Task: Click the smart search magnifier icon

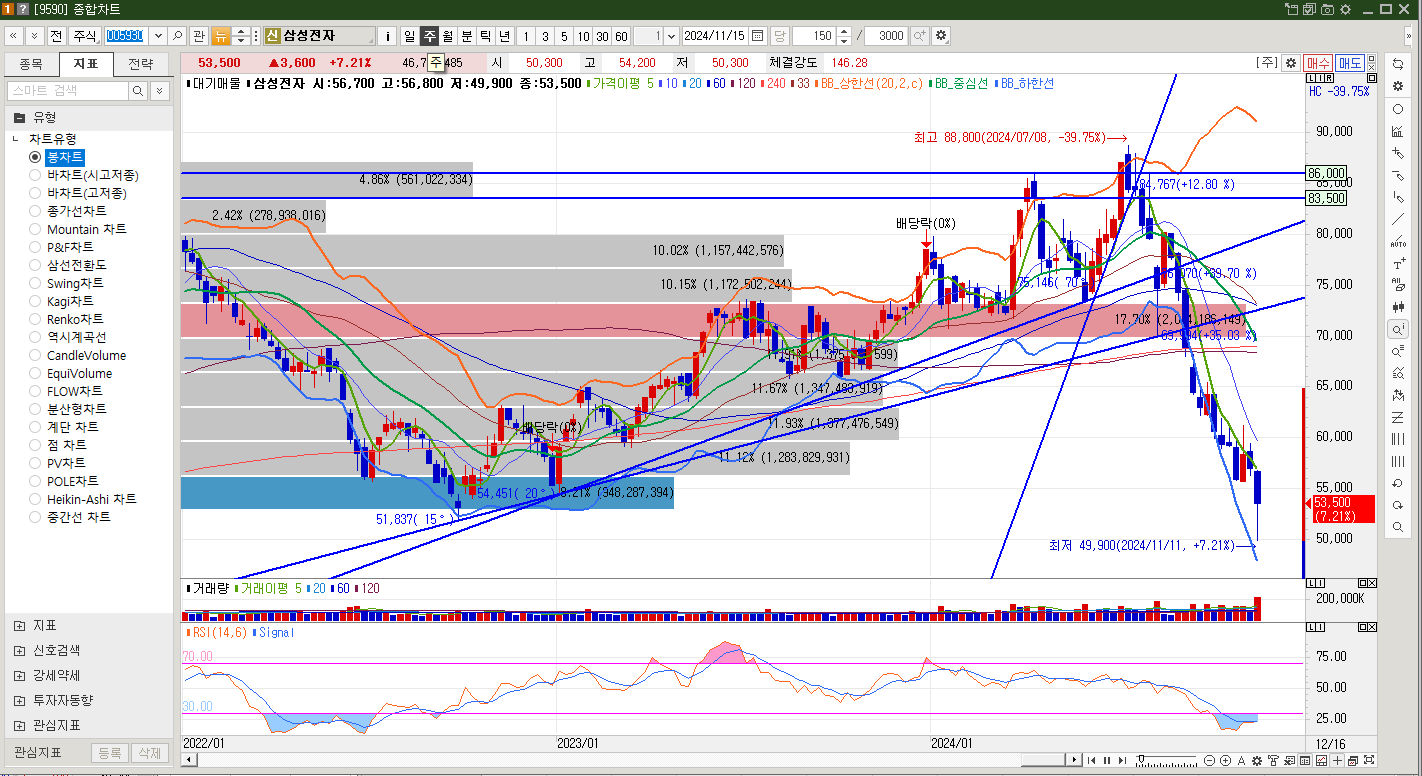Action: pyautogui.click(x=138, y=91)
